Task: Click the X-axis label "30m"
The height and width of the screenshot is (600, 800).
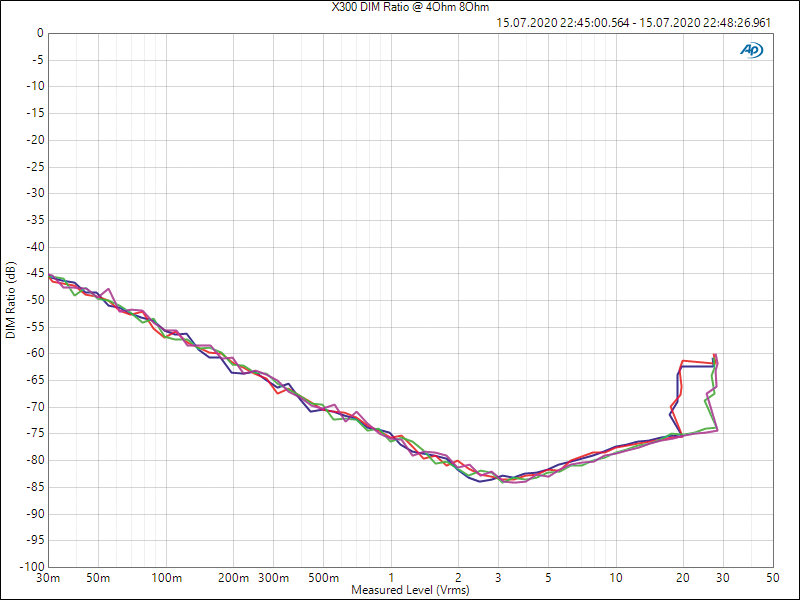Action: (x=49, y=578)
